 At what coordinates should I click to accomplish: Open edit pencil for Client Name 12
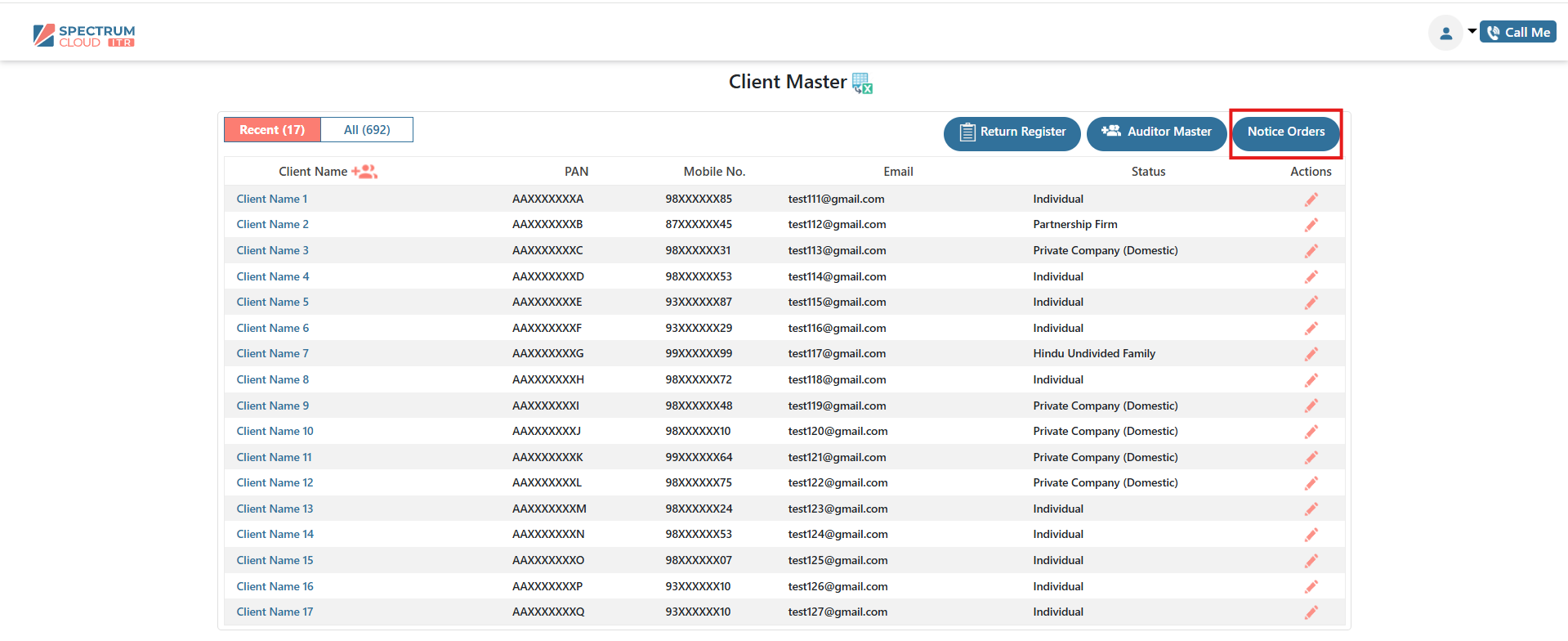point(1311,483)
